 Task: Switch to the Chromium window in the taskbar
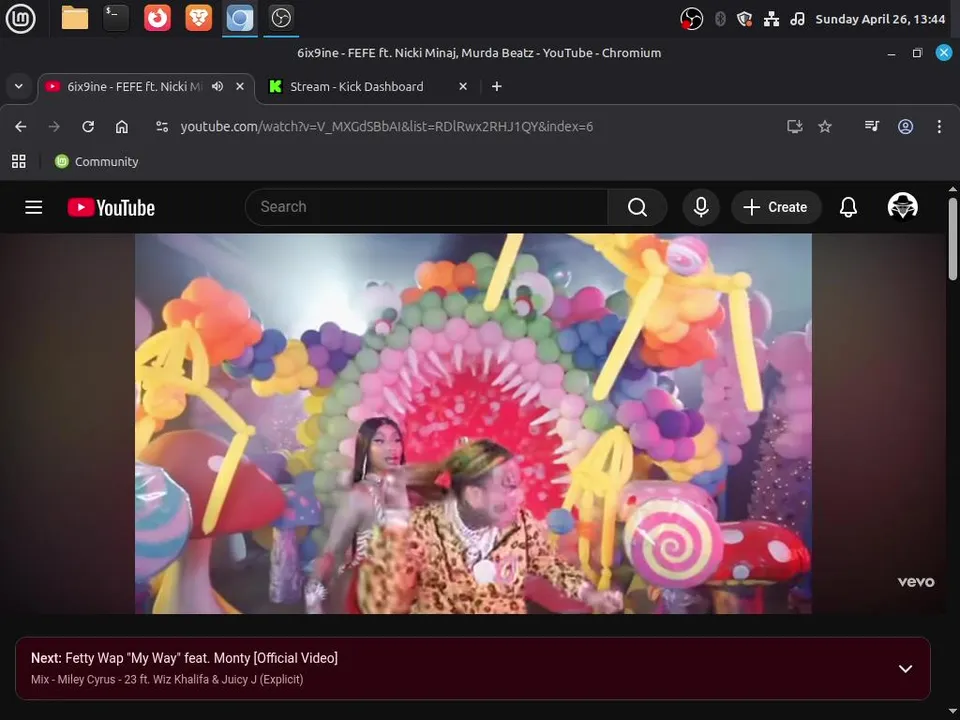239,18
